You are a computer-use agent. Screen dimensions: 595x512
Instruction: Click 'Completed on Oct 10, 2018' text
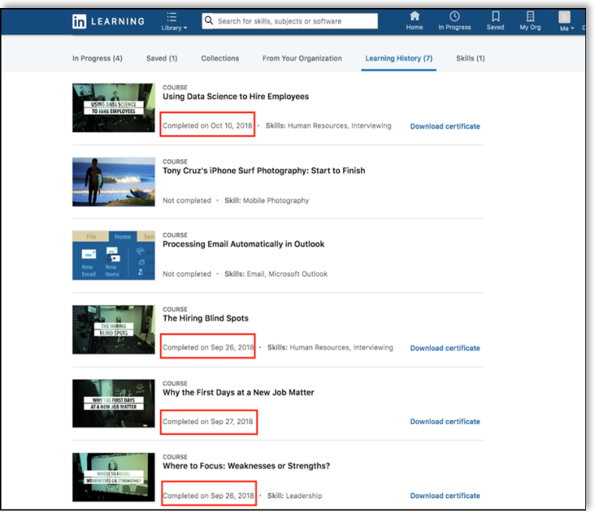[x=207, y=126]
